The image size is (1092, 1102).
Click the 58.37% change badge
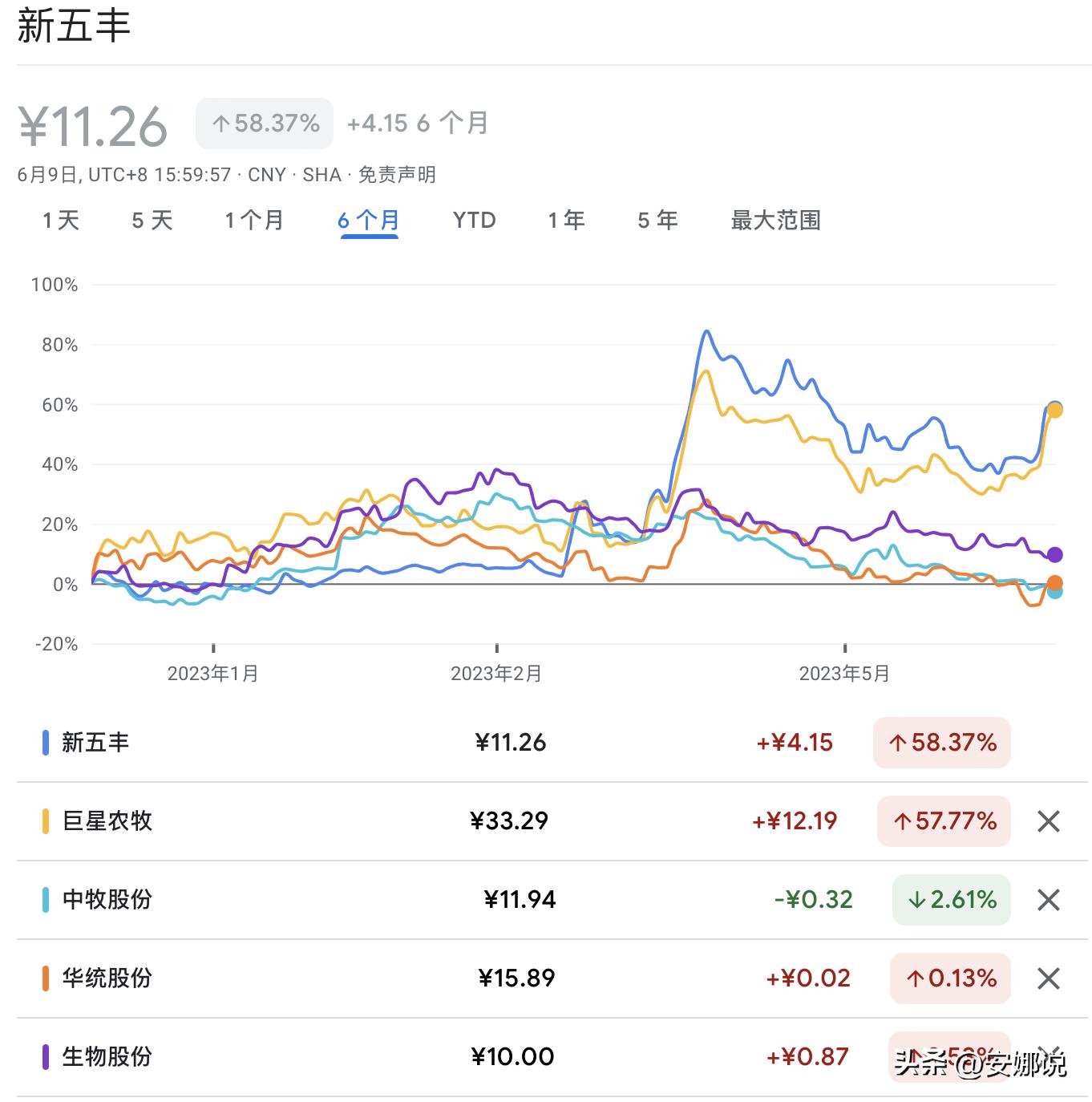click(x=264, y=122)
